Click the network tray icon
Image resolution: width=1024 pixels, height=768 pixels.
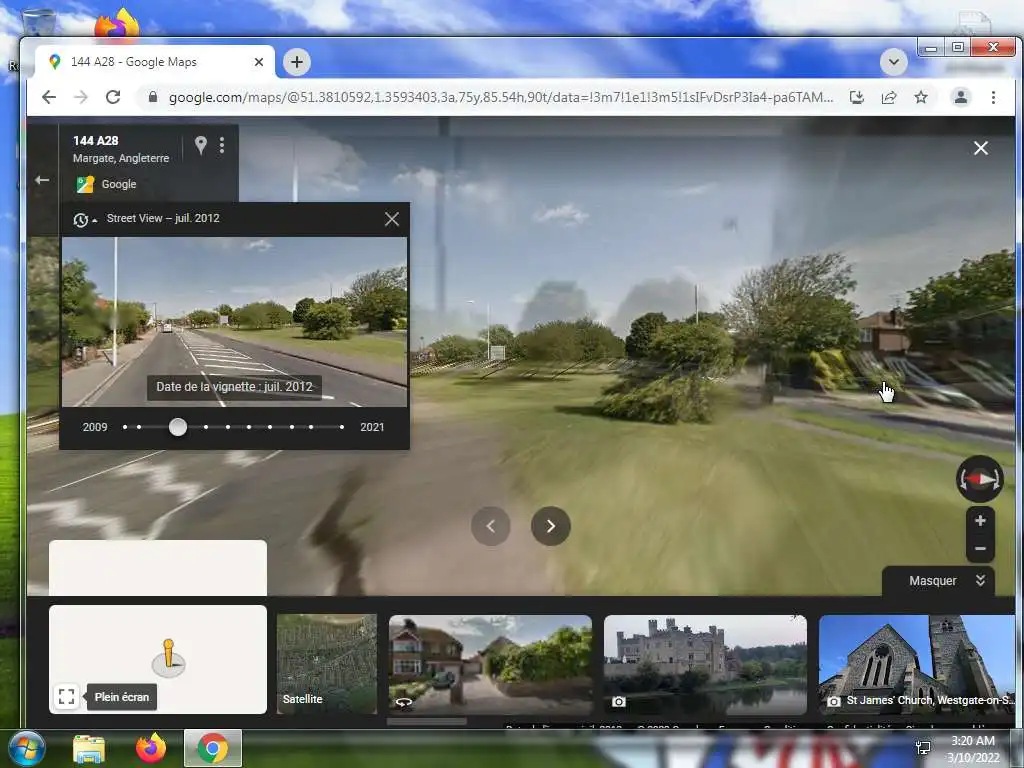click(923, 748)
